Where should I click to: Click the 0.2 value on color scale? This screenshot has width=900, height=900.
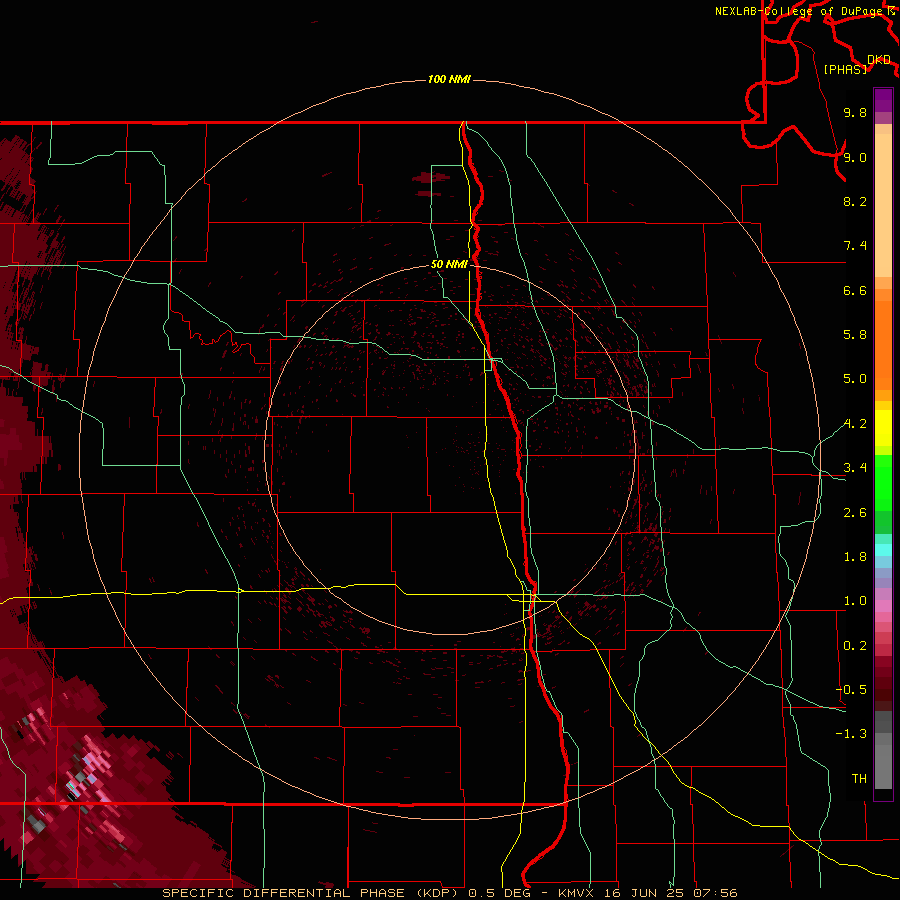pos(855,646)
